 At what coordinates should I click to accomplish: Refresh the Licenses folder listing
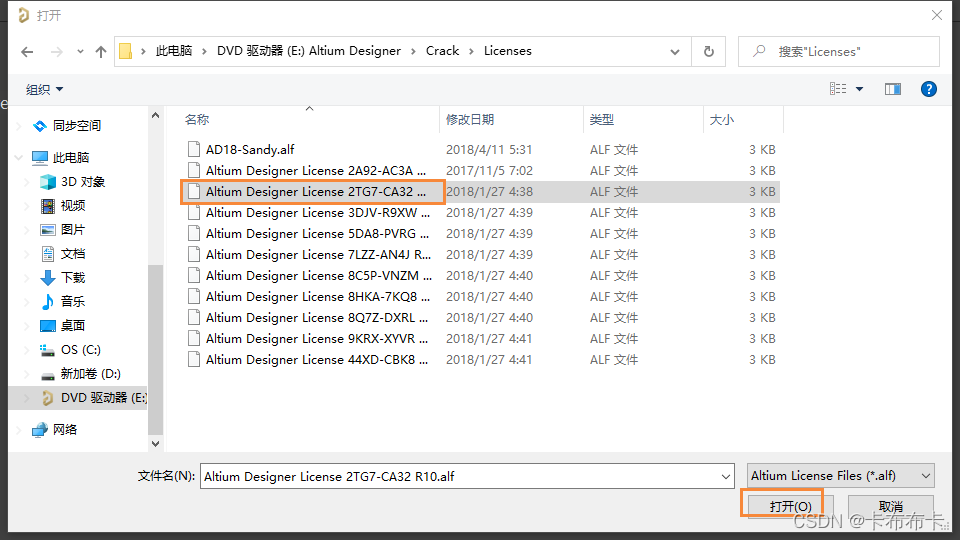point(708,51)
